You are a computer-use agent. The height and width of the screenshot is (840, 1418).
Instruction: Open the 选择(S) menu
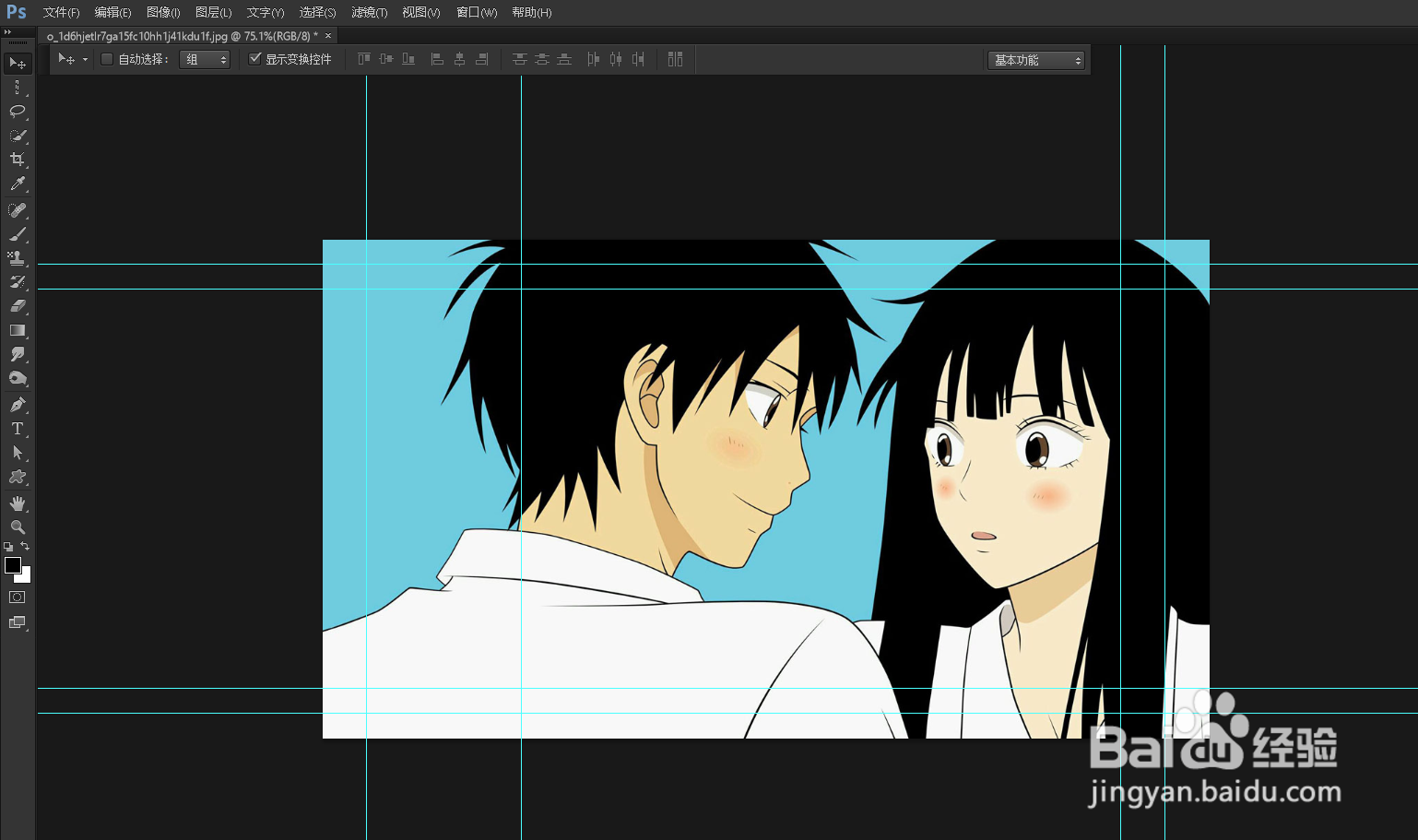coord(317,12)
